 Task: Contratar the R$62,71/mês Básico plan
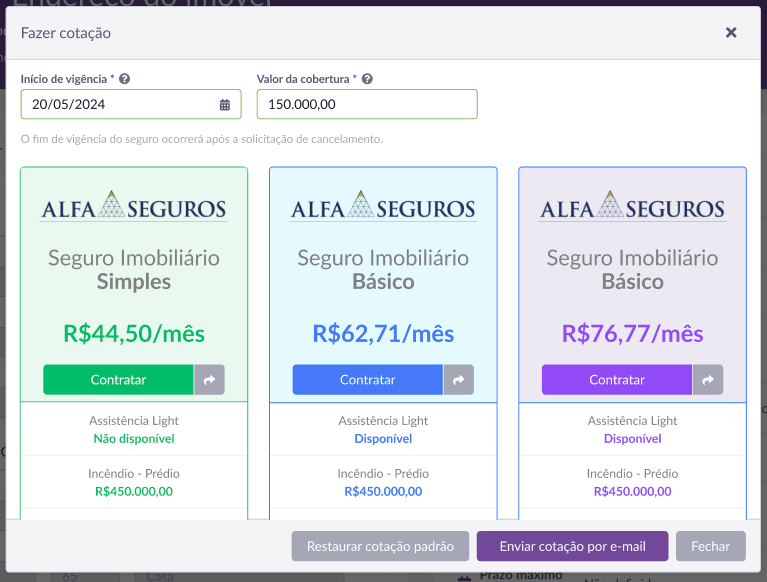tap(368, 380)
